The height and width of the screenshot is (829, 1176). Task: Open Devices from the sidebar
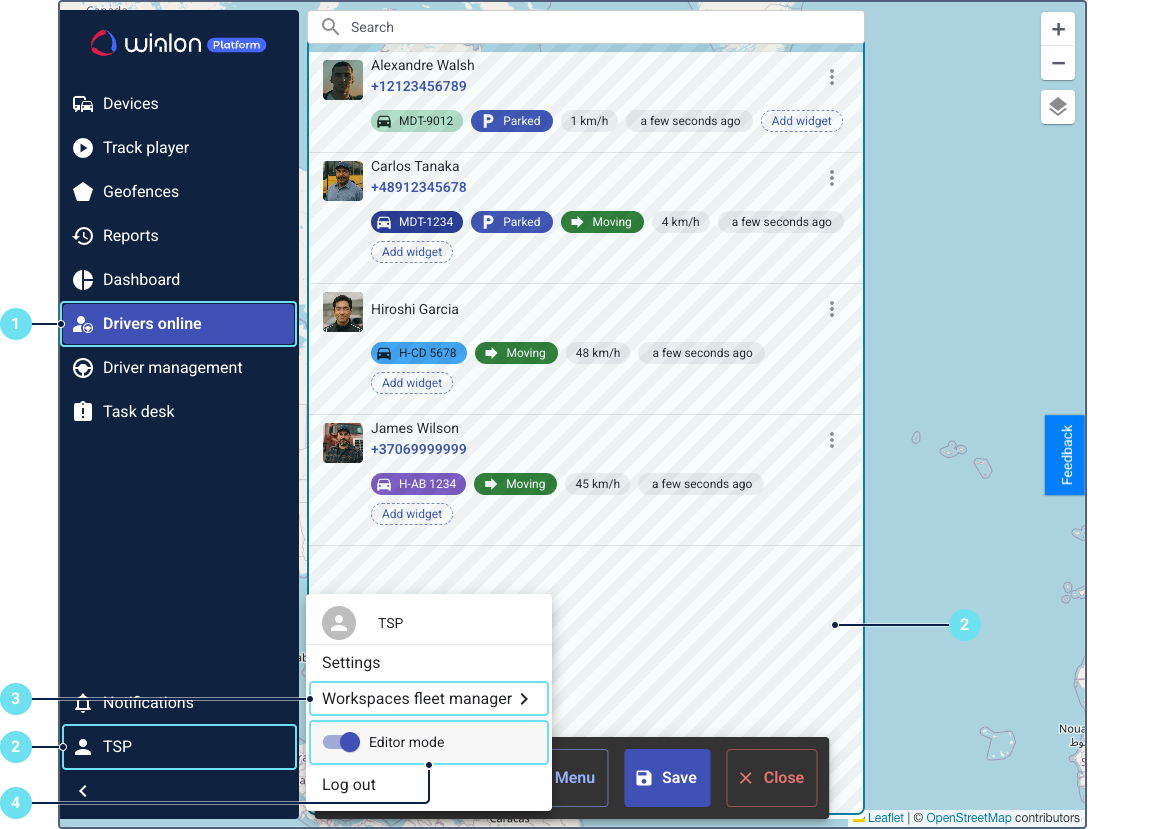(130, 104)
